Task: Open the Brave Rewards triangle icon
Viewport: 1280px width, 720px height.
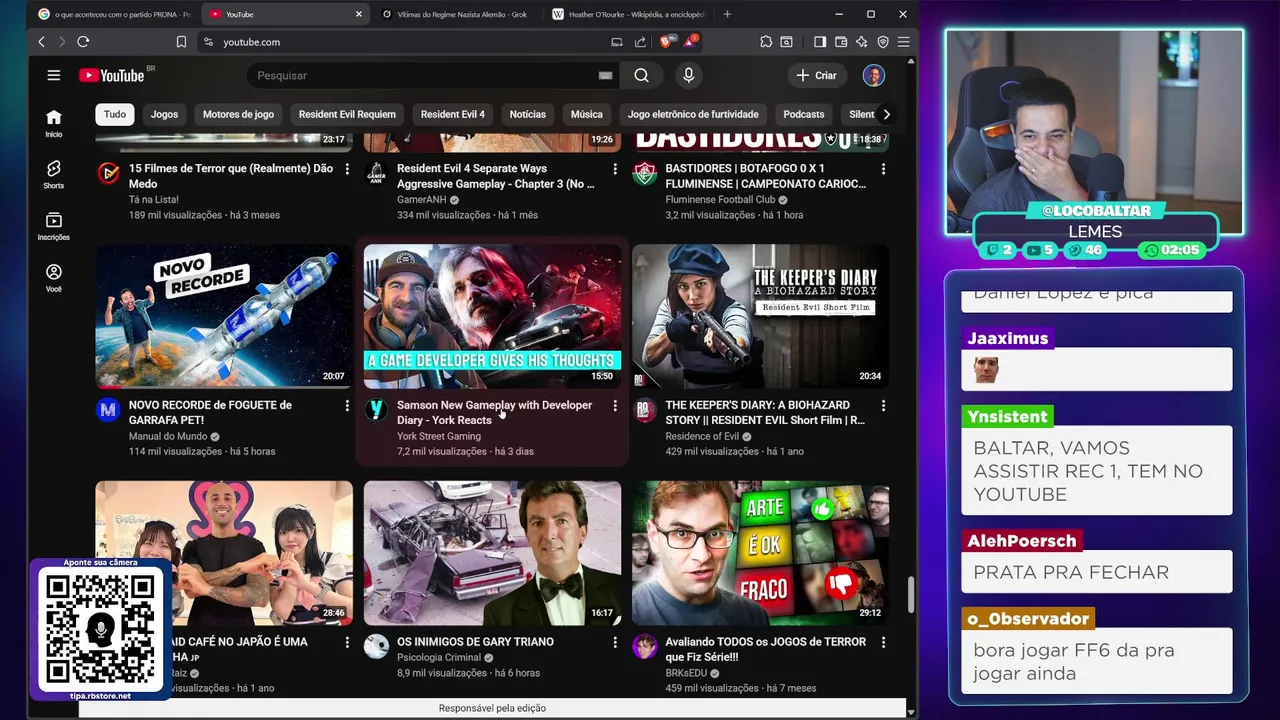Action: point(691,42)
